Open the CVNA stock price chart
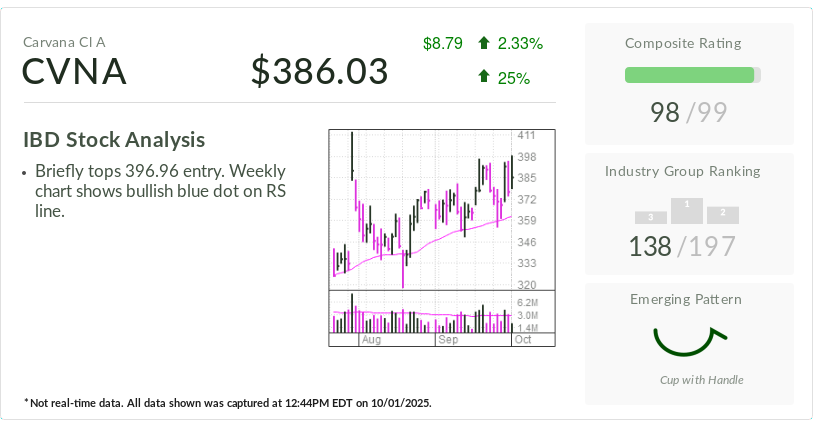Image resolution: width=816 pixels, height=430 pixels. pos(421,208)
